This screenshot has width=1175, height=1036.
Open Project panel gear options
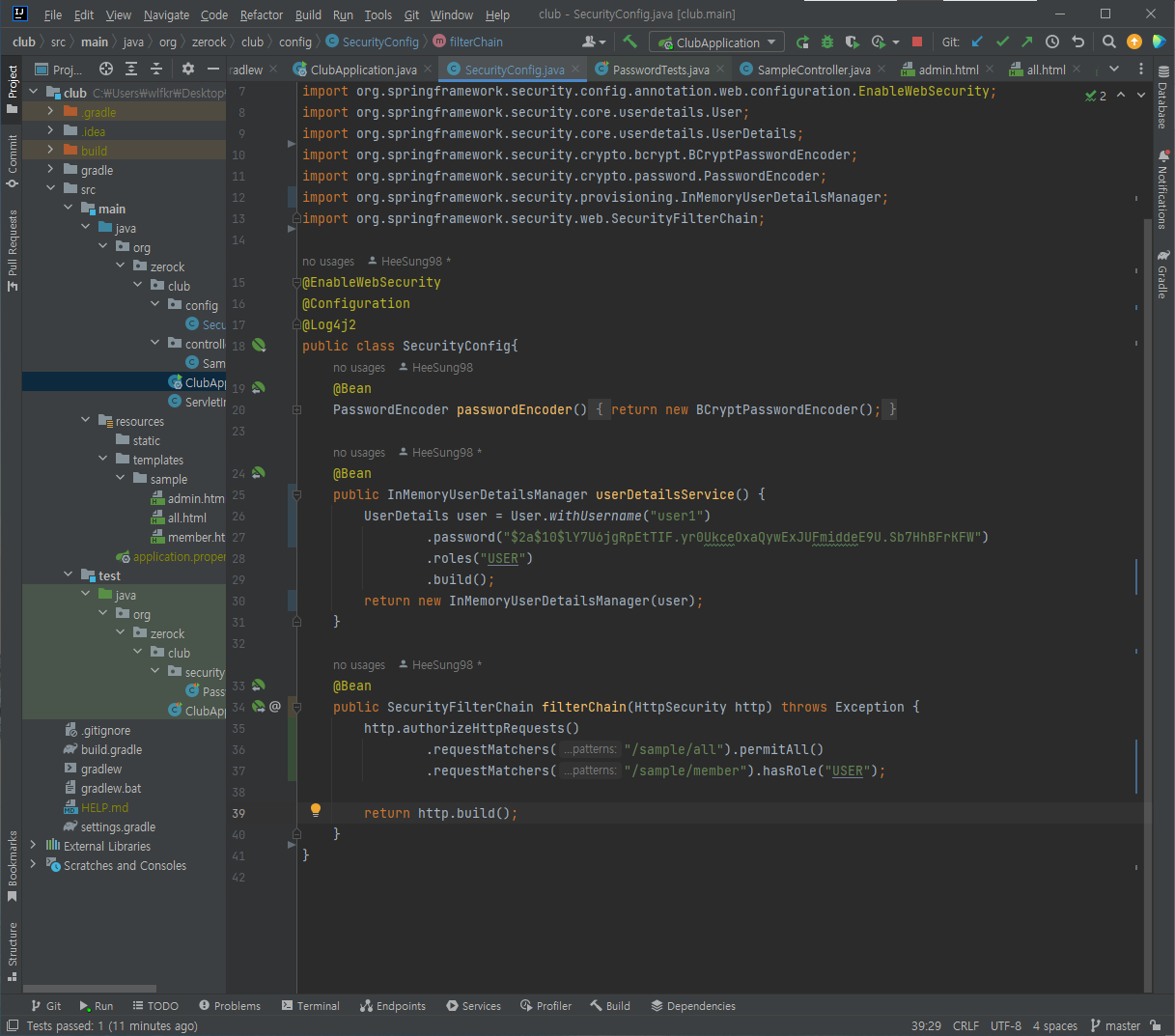(x=188, y=69)
